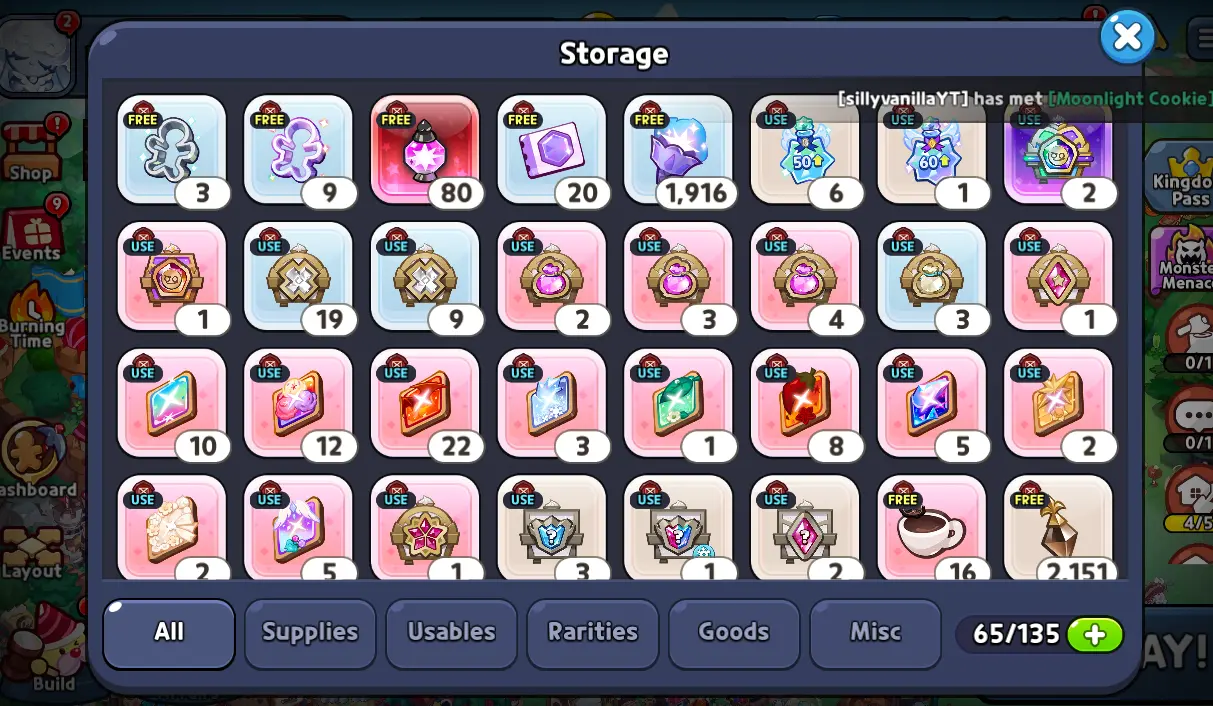
Task: Select the purple gem ticket item
Action: coord(551,150)
